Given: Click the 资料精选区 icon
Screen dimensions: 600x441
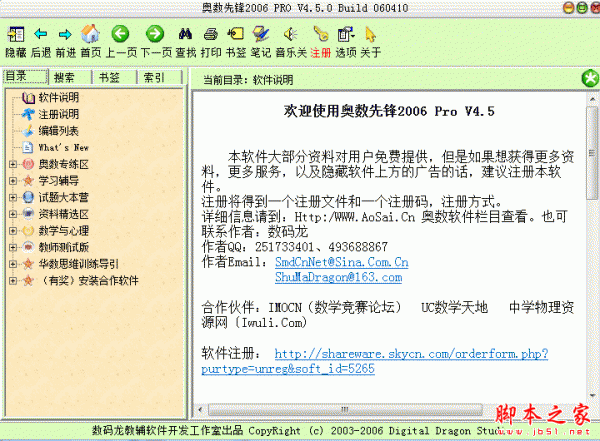Looking at the screenshot, I should coord(28,214).
